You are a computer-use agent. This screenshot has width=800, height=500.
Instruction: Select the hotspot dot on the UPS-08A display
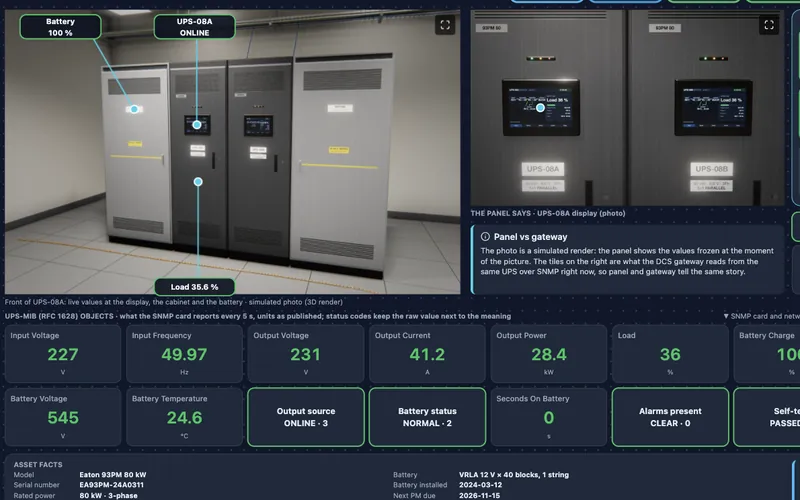[x=197, y=125]
